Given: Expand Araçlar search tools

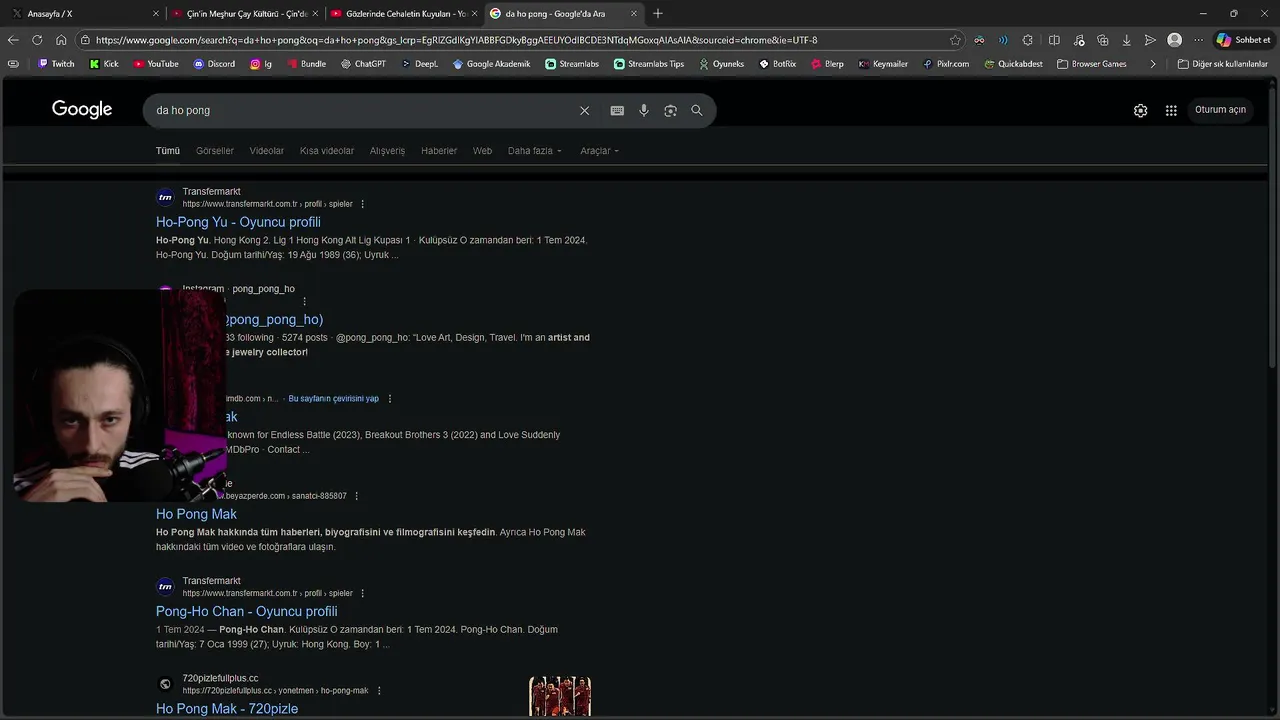Looking at the screenshot, I should tap(600, 151).
